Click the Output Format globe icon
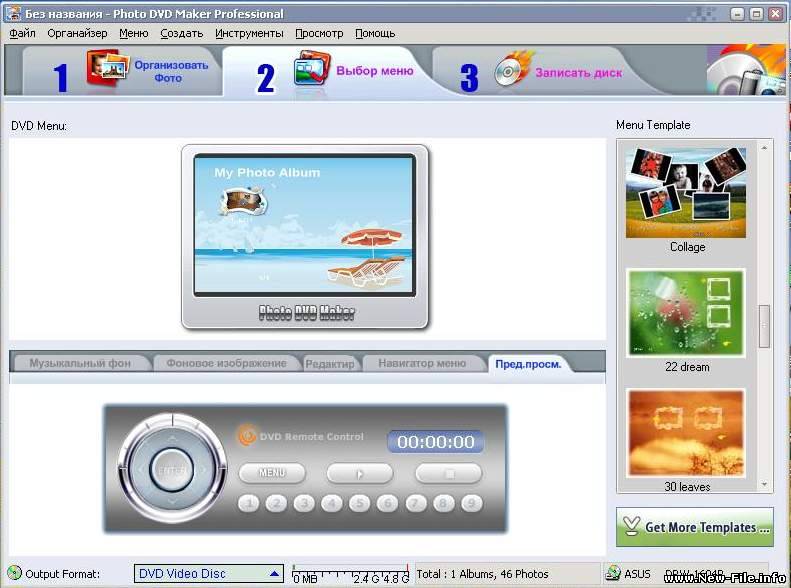The image size is (791, 588). click(15, 573)
